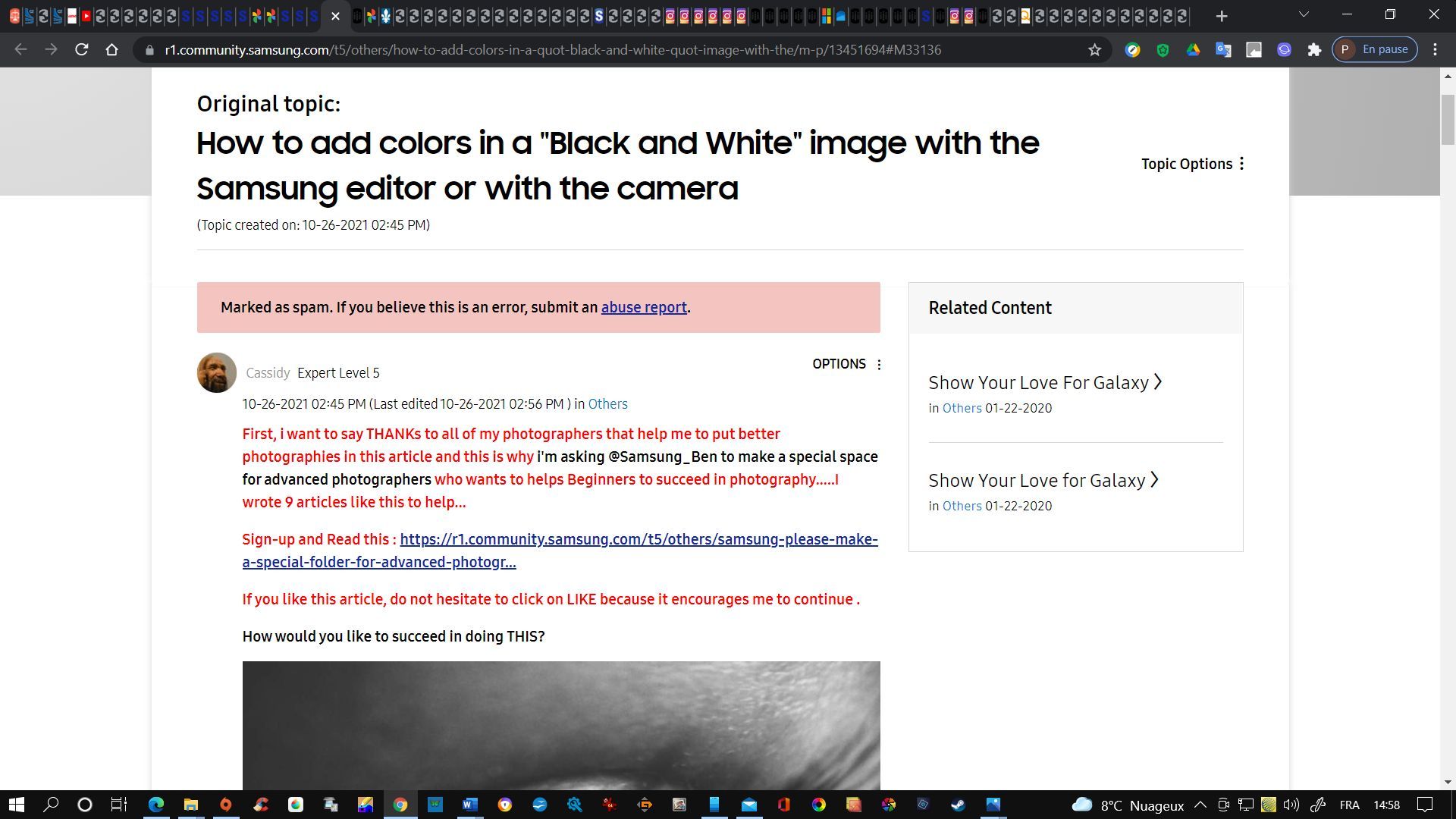Open the puzzle-piece Extensions menu
Image resolution: width=1456 pixels, height=819 pixels.
[x=1314, y=49]
